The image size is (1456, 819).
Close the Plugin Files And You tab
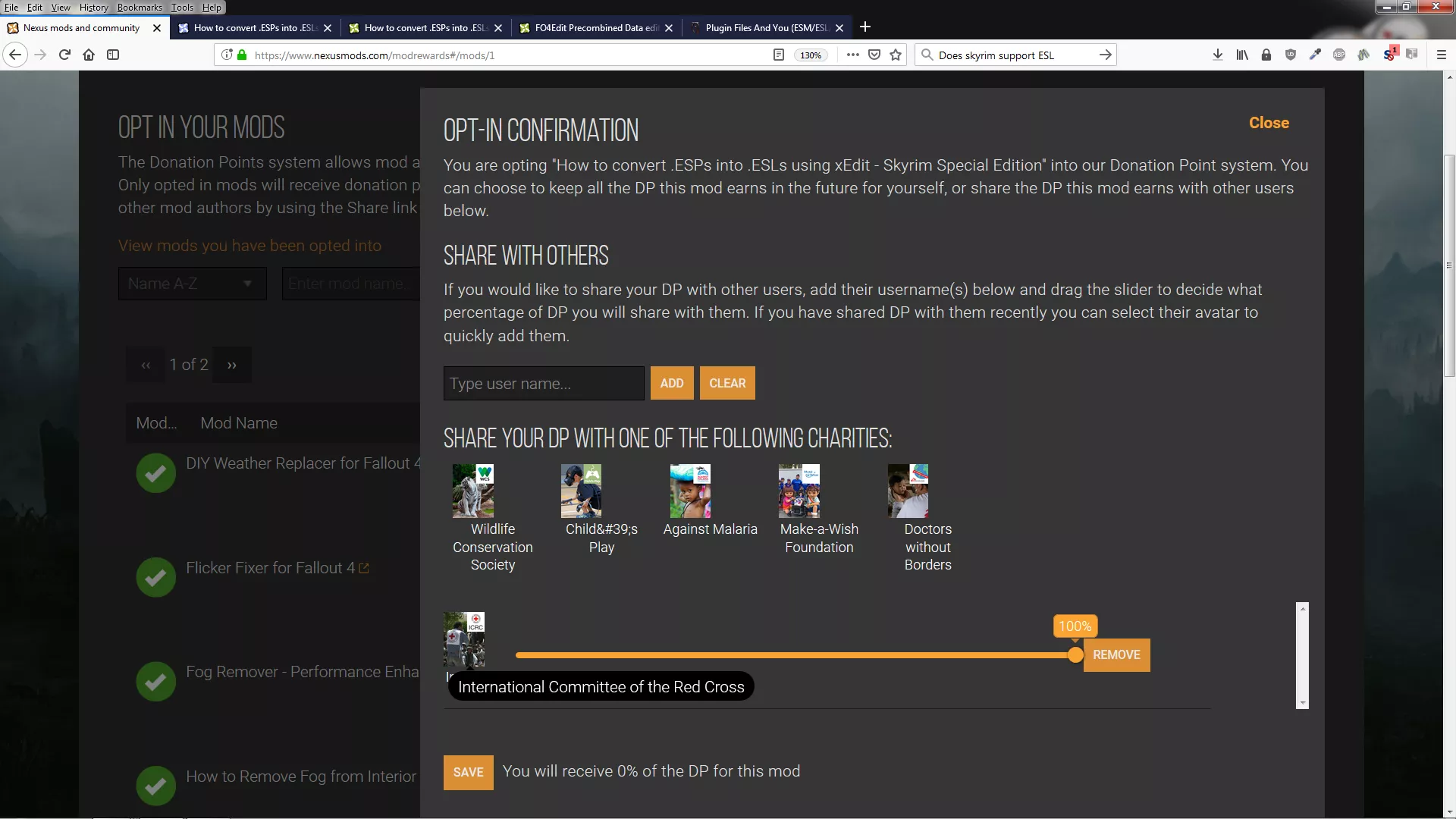click(839, 28)
